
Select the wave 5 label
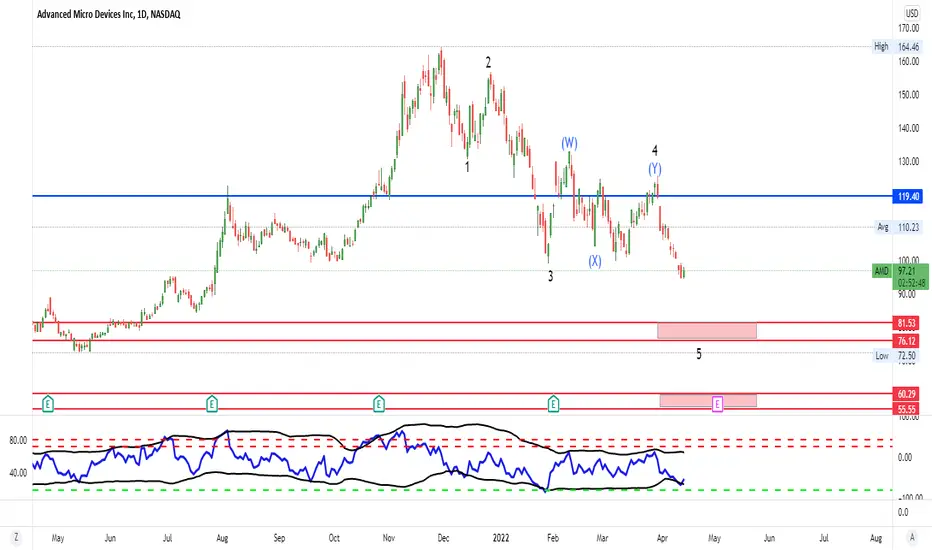coord(699,354)
